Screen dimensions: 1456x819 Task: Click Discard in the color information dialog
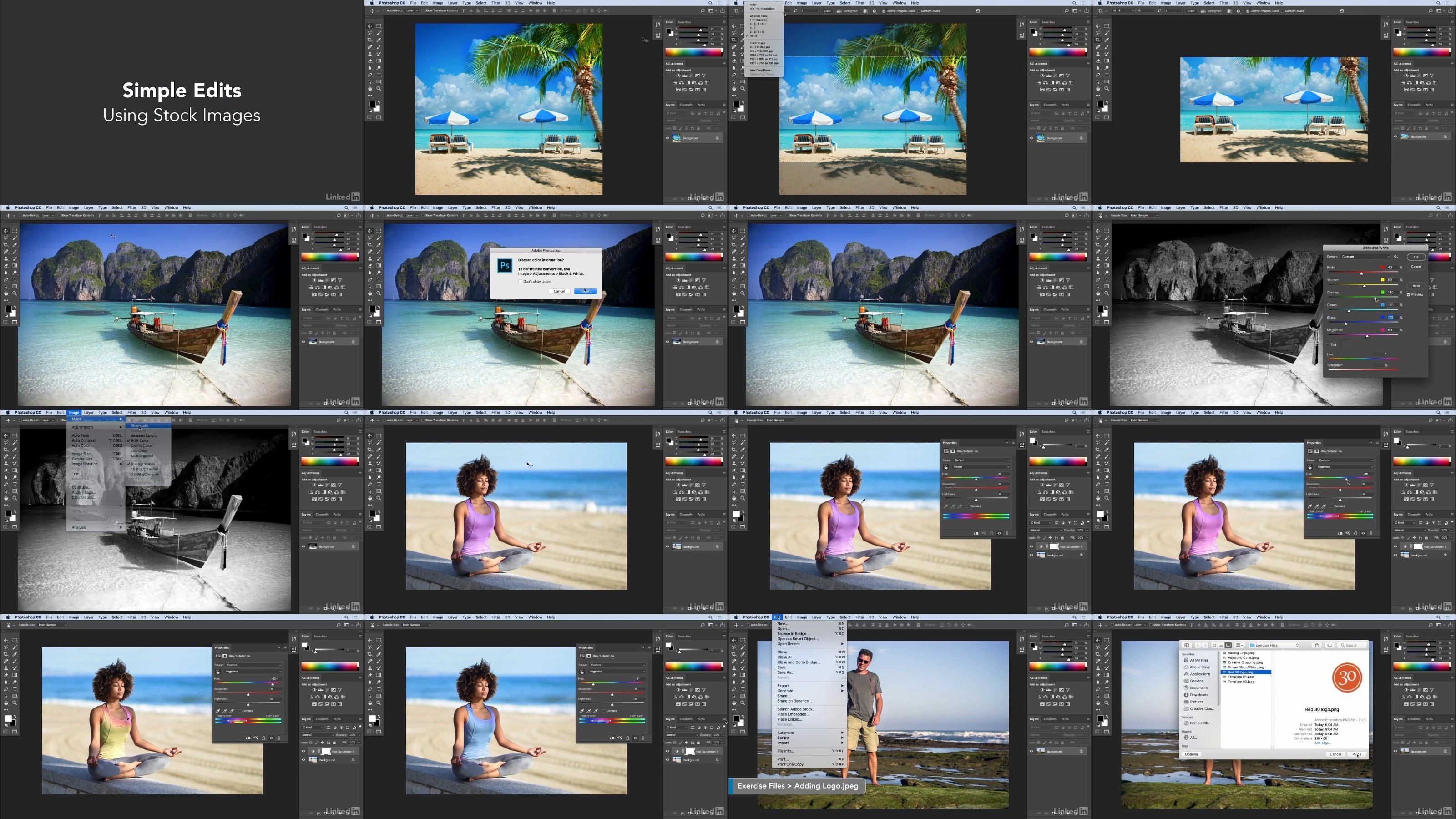pyautogui.click(x=585, y=291)
